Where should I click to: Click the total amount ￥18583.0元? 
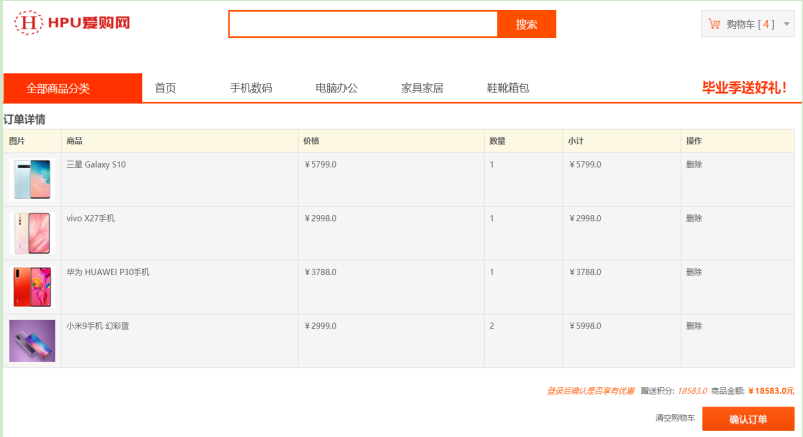click(x=771, y=391)
